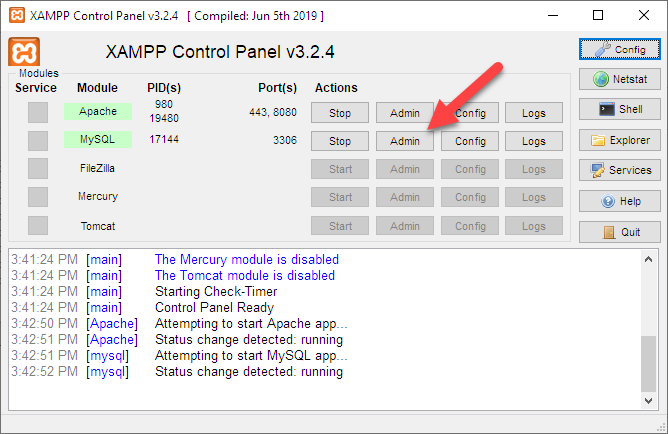View Apache Logs

point(534,113)
